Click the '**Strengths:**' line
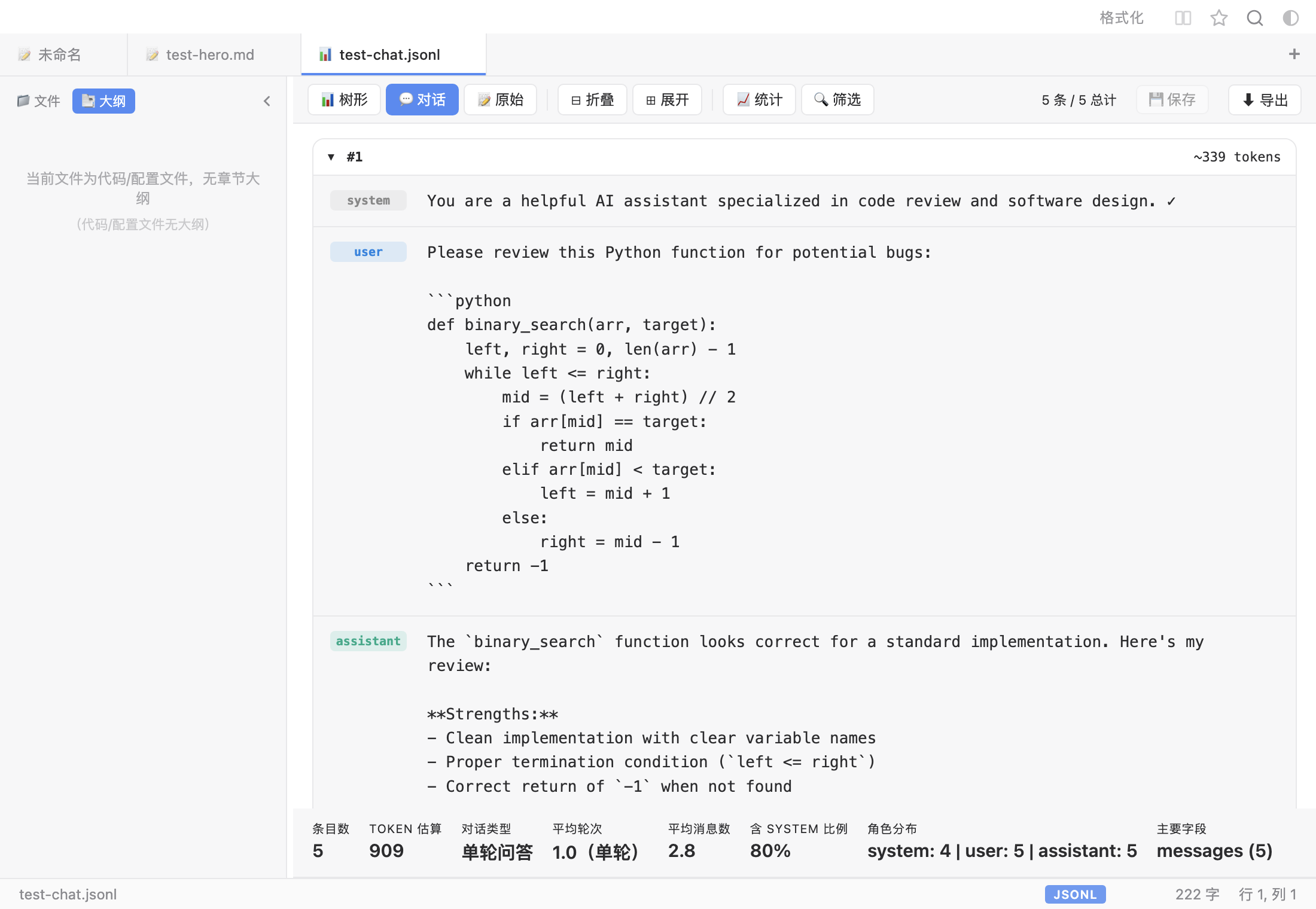This screenshot has width=1316, height=909. (493, 714)
